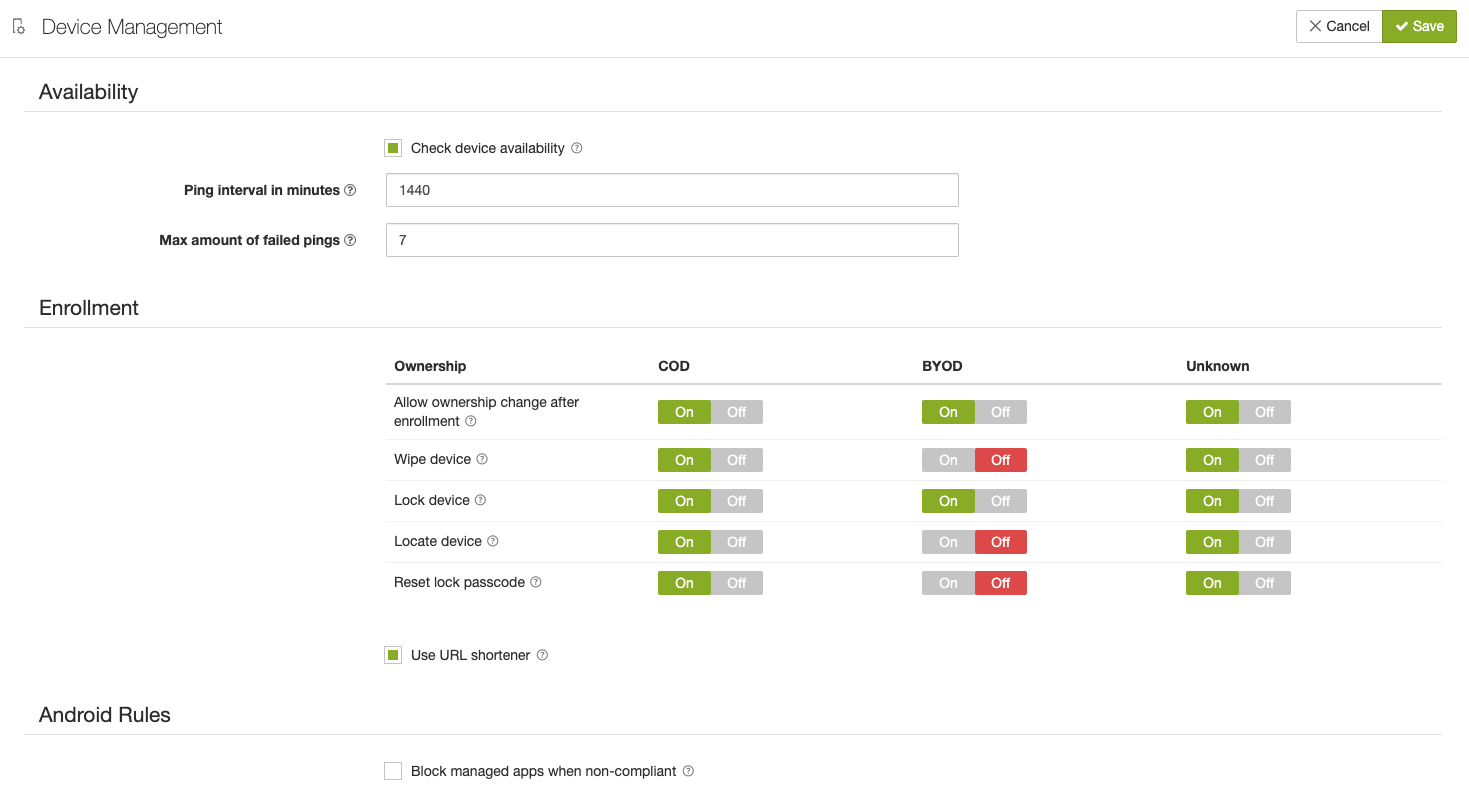This screenshot has width=1469, height=806.
Task: Turn Off Locate device for COD
Action: pos(737,542)
